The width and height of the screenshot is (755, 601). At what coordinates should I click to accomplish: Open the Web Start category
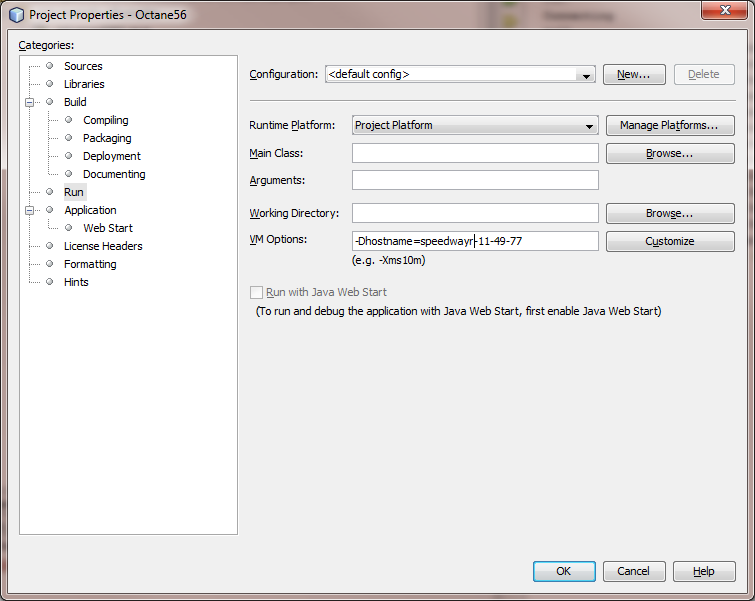tap(107, 228)
